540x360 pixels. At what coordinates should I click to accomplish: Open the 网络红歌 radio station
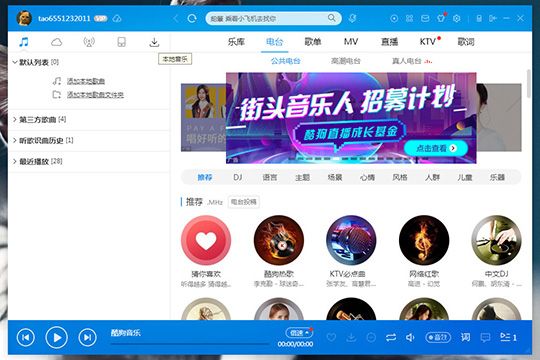424,240
